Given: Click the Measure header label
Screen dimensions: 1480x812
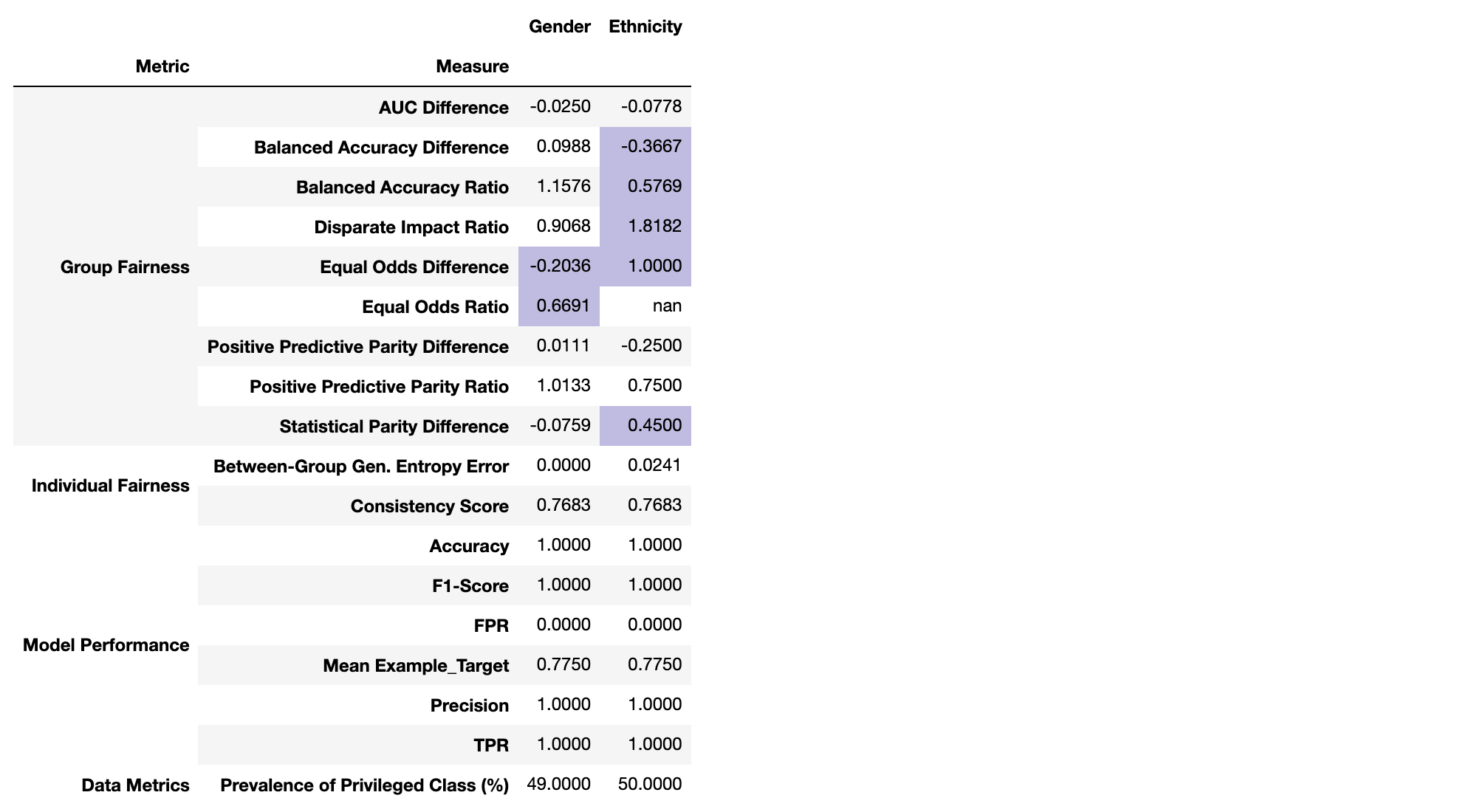Looking at the screenshot, I should coord(472,66).
